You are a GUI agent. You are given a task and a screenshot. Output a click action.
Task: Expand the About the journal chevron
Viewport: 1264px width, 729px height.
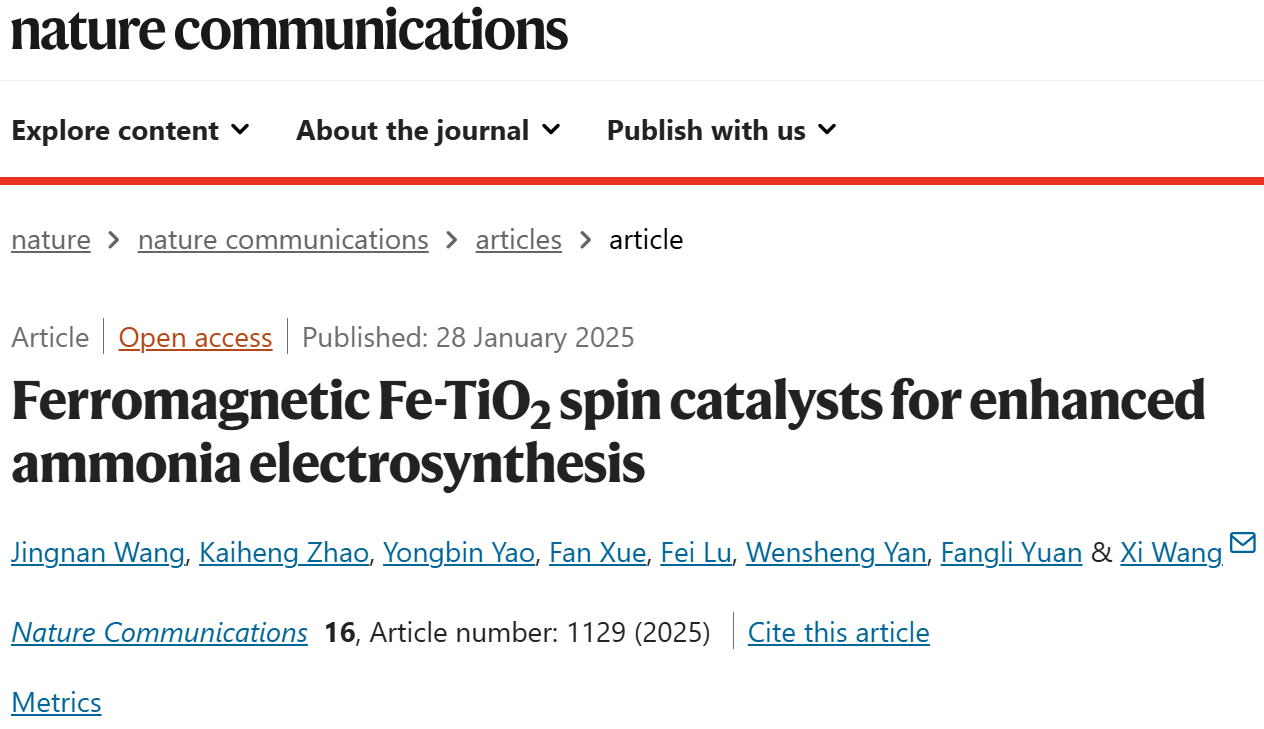click(x=551, y=130)
